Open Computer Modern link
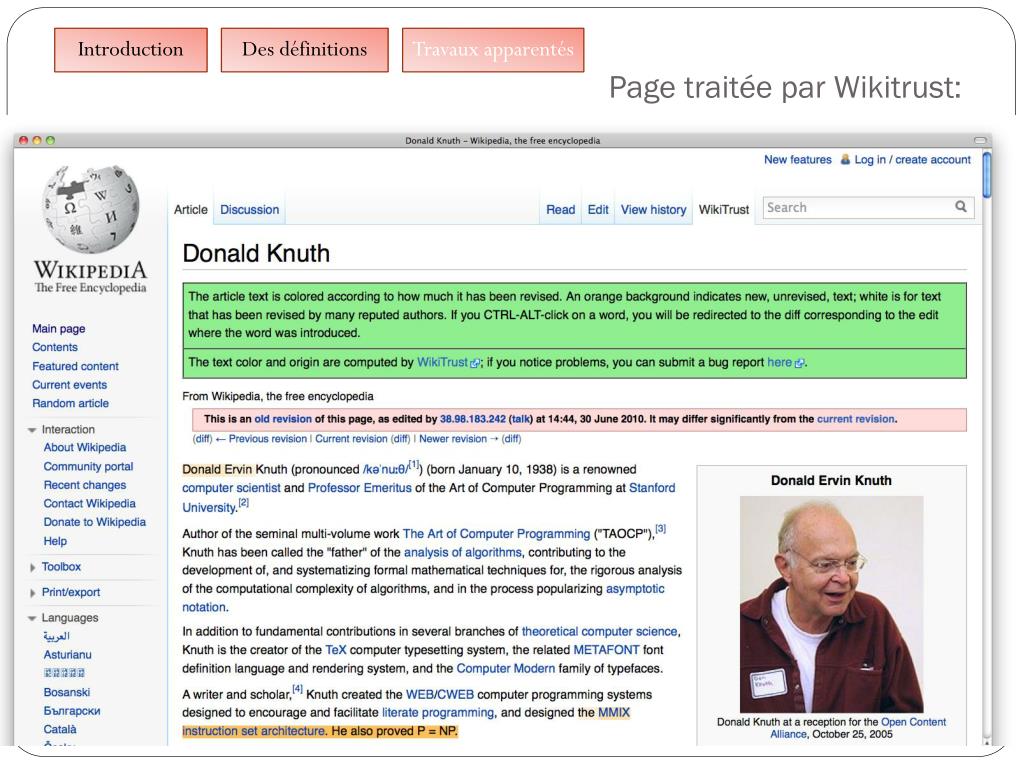The height and width of the screenshot is (767, 1023). [x=506, y=669]
